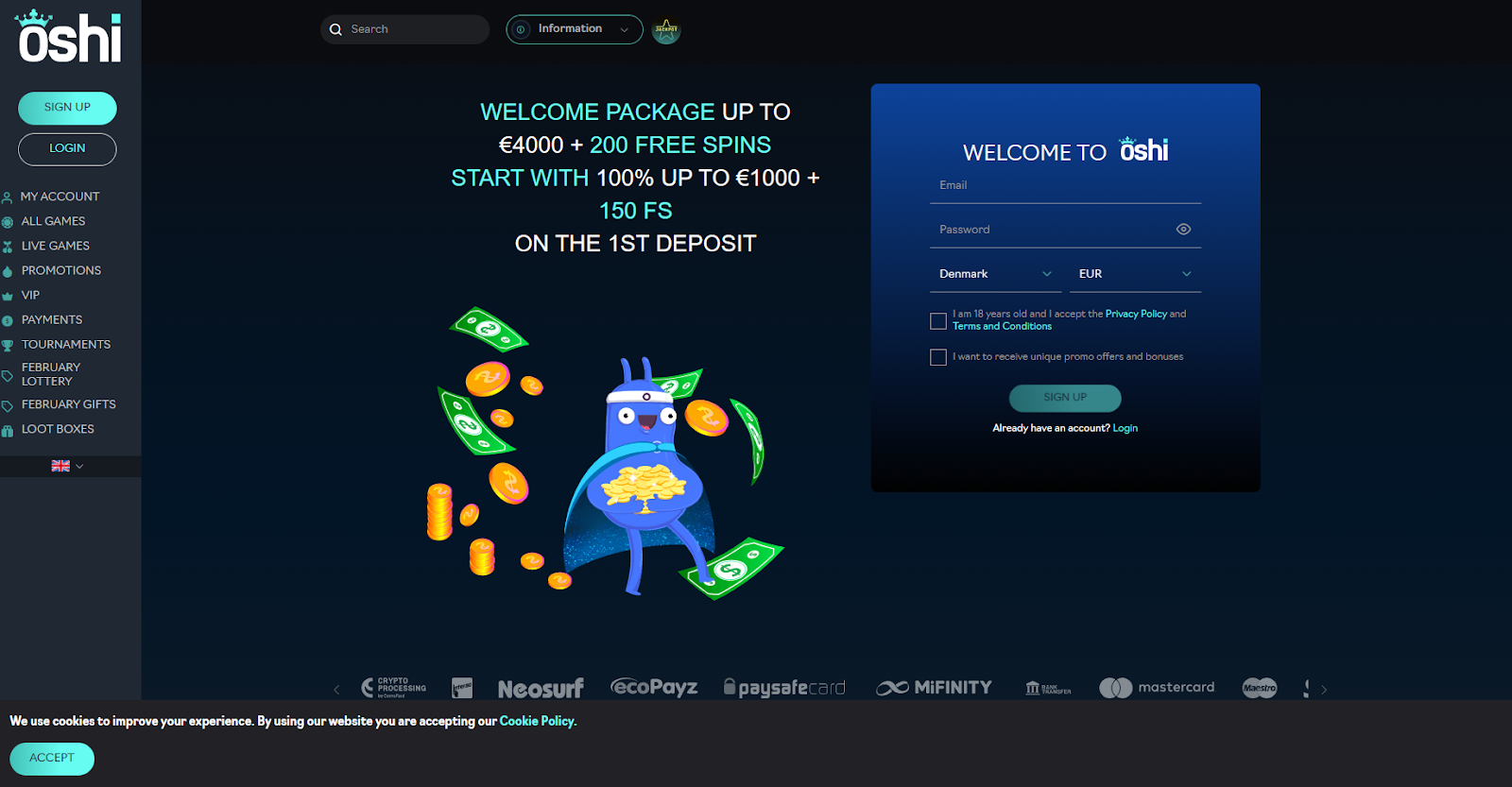1512x787 pixels.
Task: Click the sidebar Login button
Action: coord(67,149)
